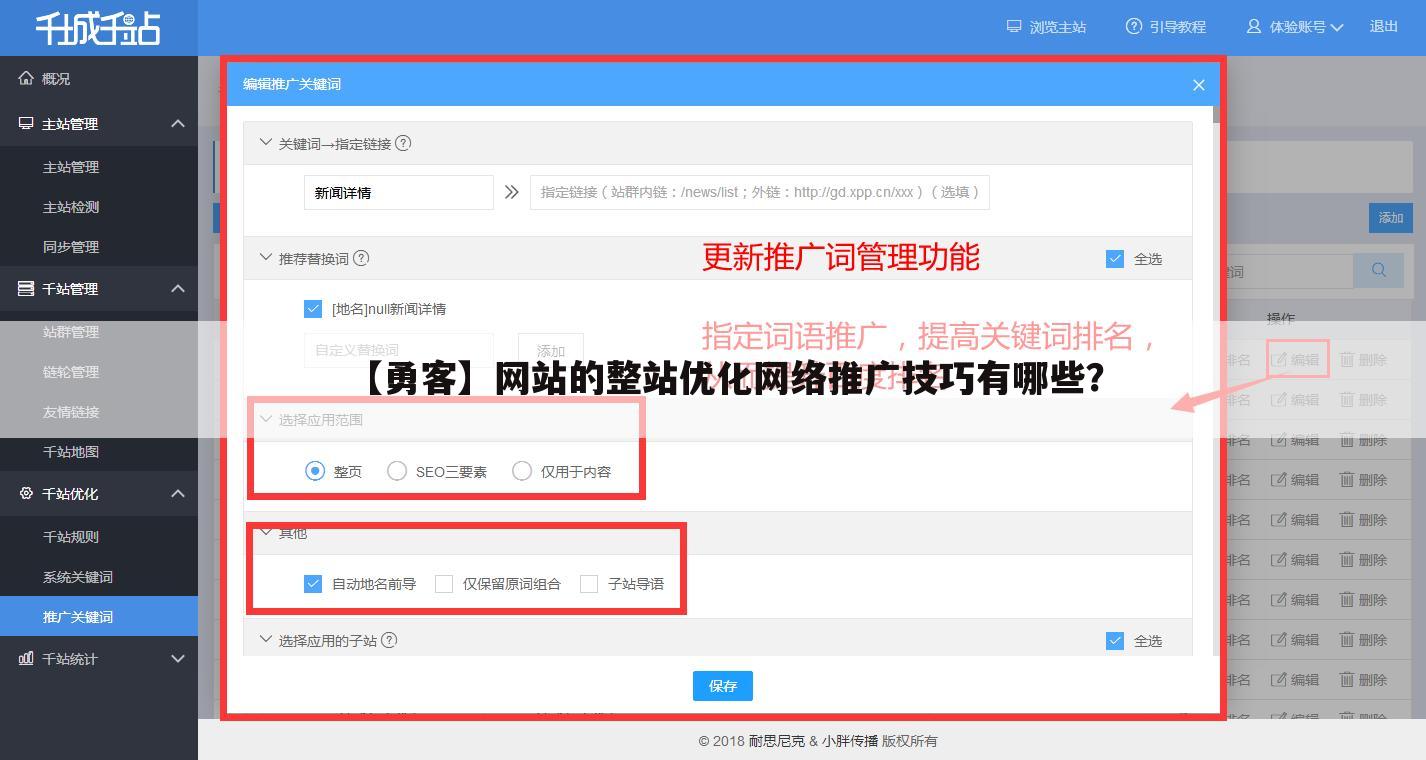Toggle 自动地名前导 checkbox
Image resolution: width=1426 pixels, height=760 pixels.
(x=313, y=583)
